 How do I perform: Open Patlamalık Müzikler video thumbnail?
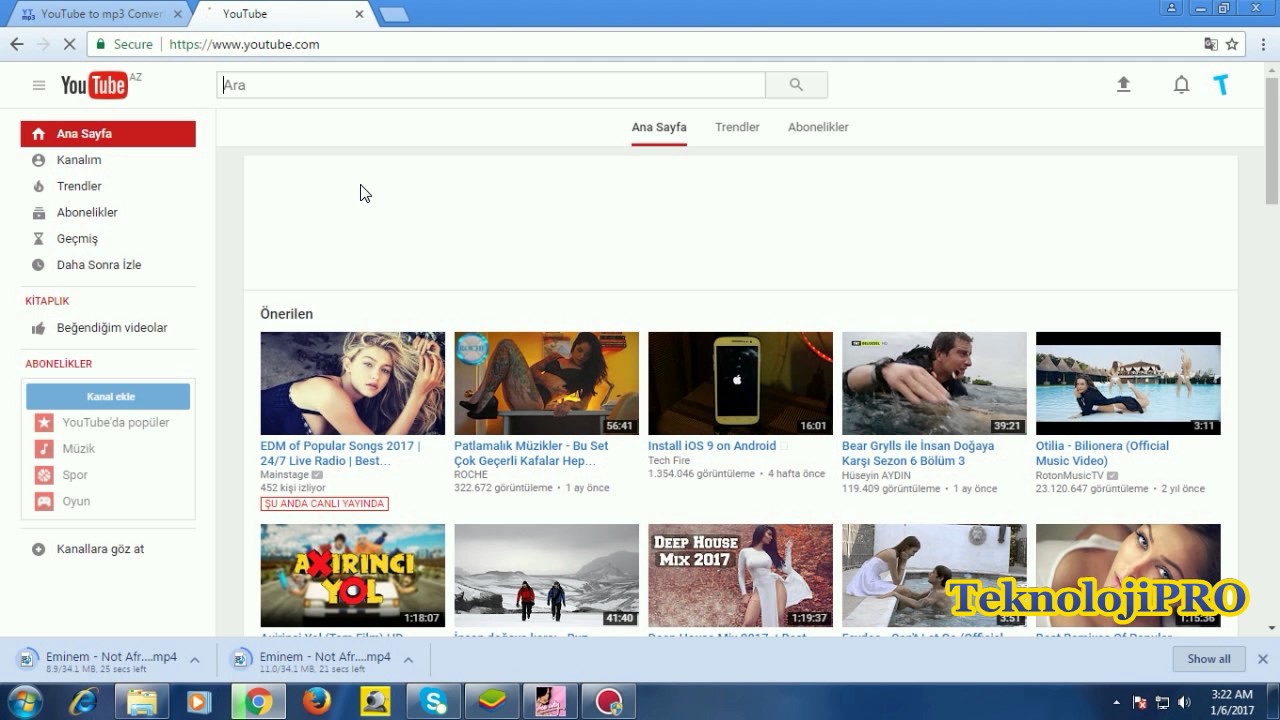(x=546, y=383)
